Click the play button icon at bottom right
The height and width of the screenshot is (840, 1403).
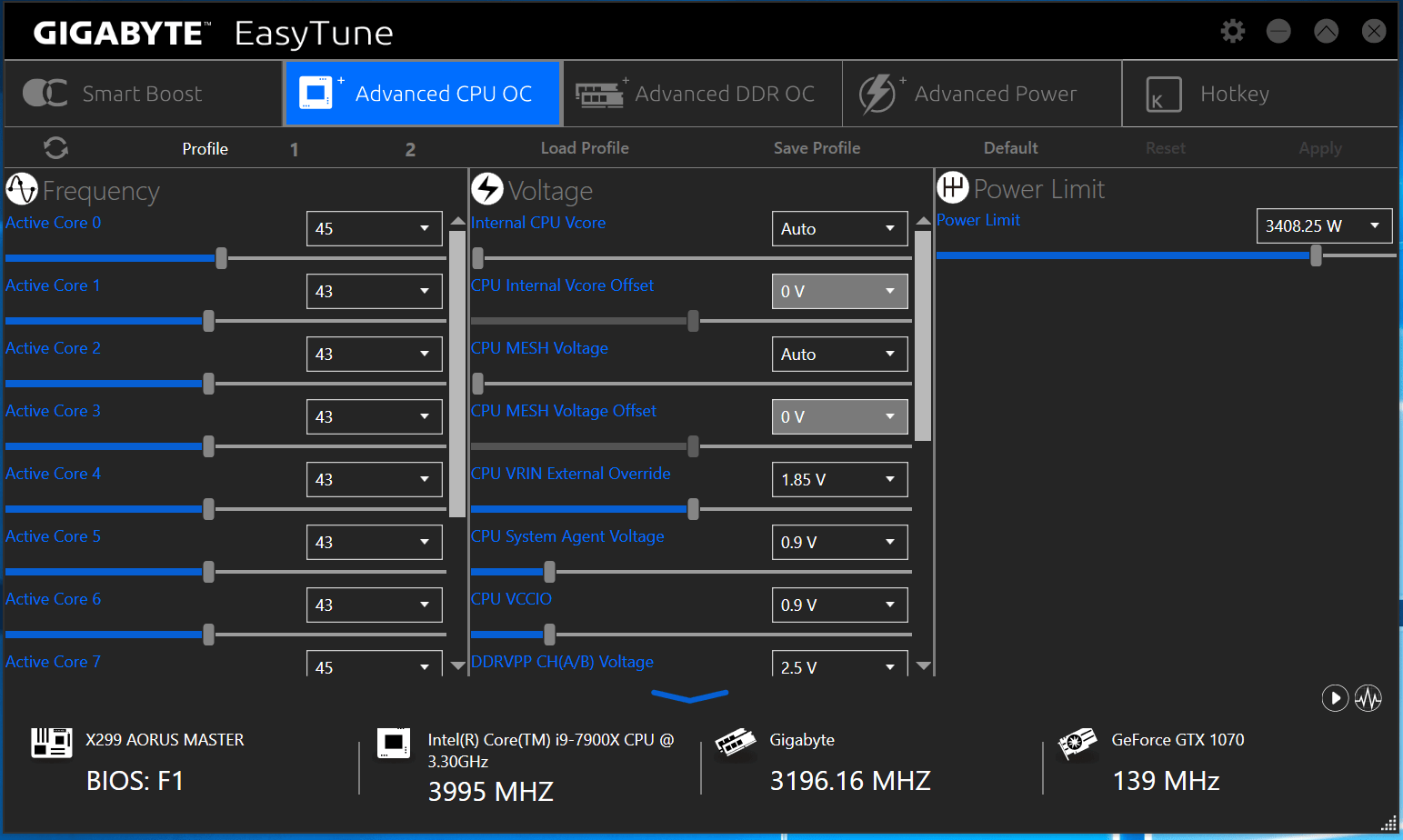[1334, 698]
